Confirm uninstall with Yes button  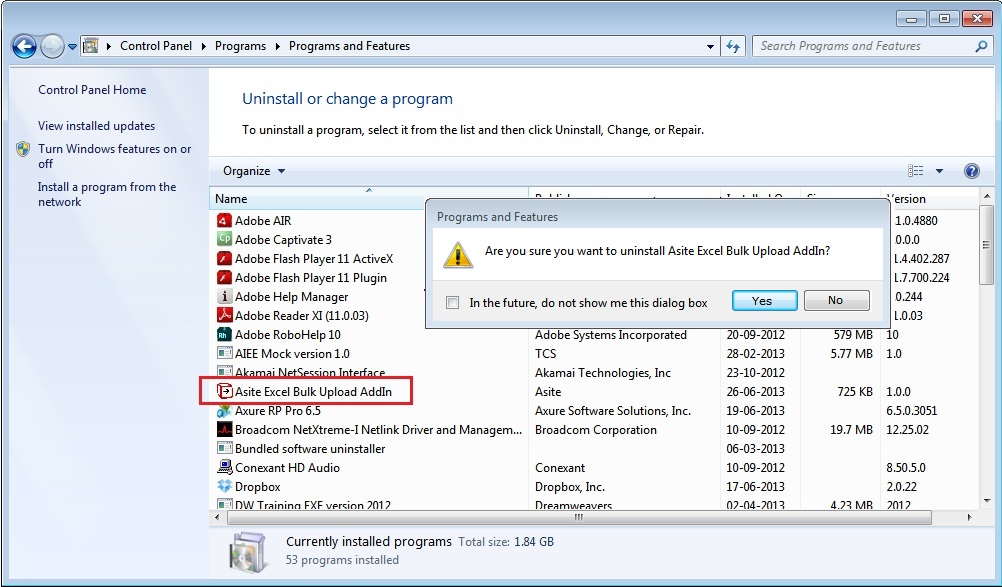(x=764, y=300)
